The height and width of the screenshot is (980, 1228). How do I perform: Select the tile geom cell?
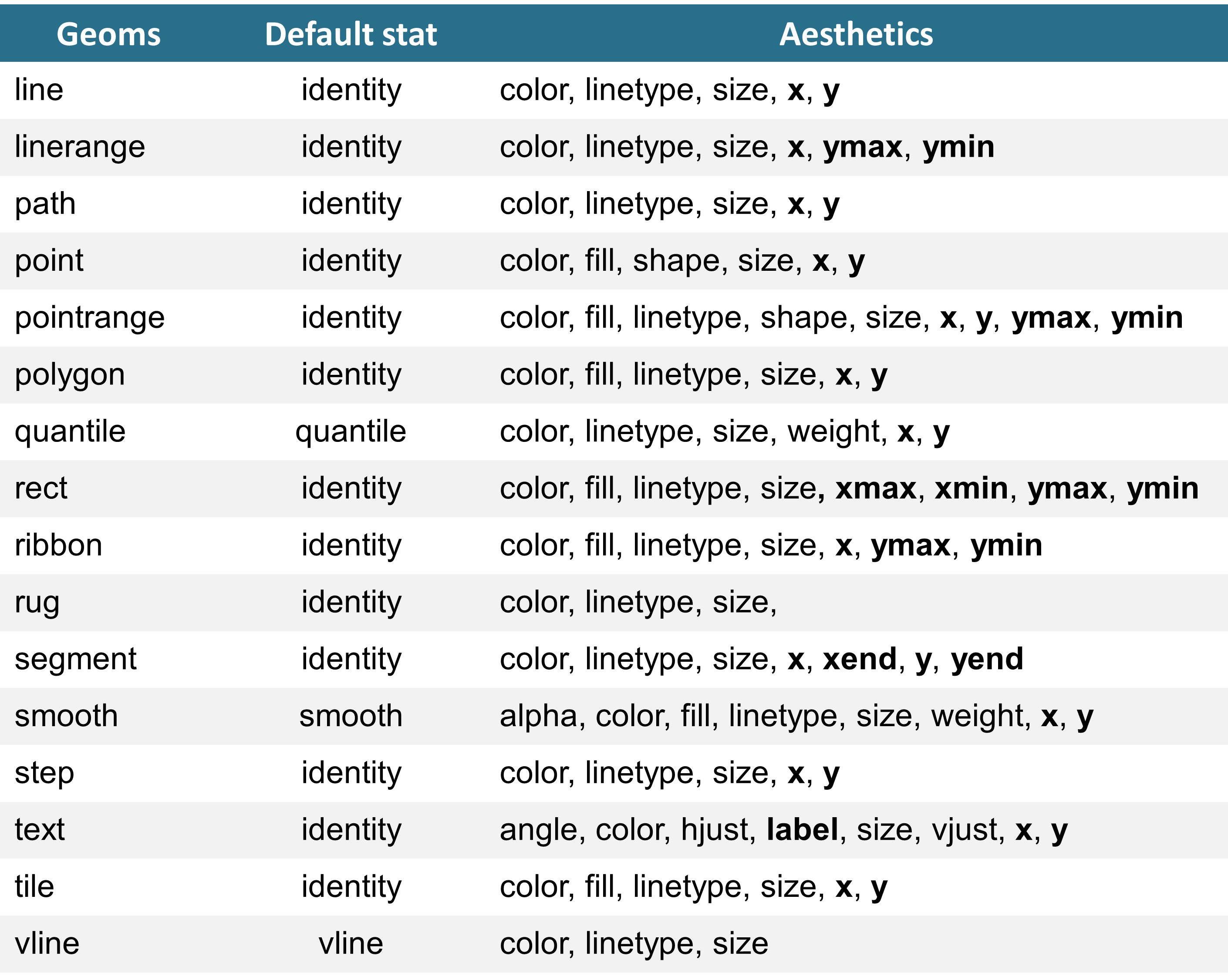[34, 886]
